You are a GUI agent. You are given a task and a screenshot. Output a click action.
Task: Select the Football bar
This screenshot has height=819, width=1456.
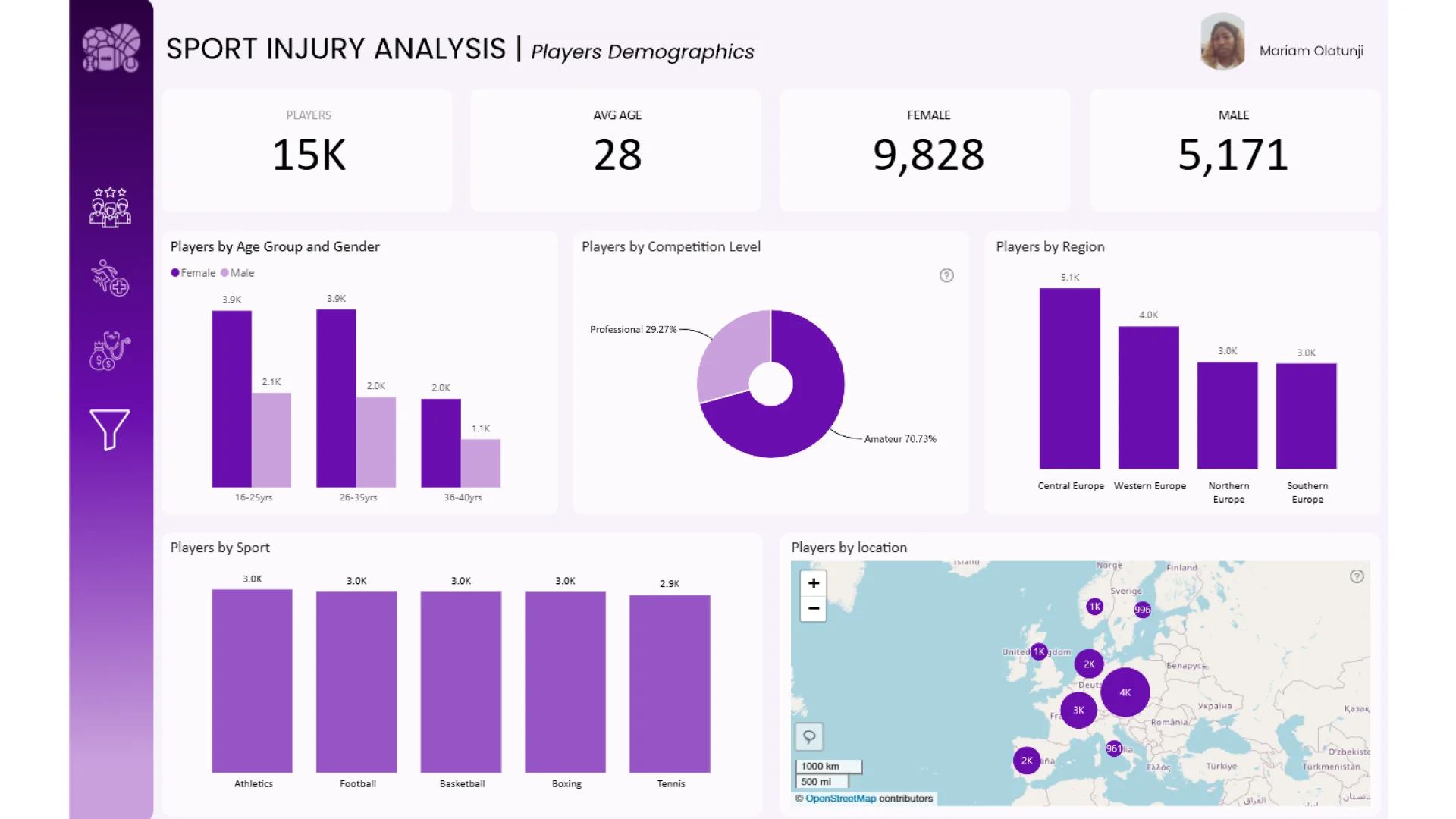[x=356, y=682]
